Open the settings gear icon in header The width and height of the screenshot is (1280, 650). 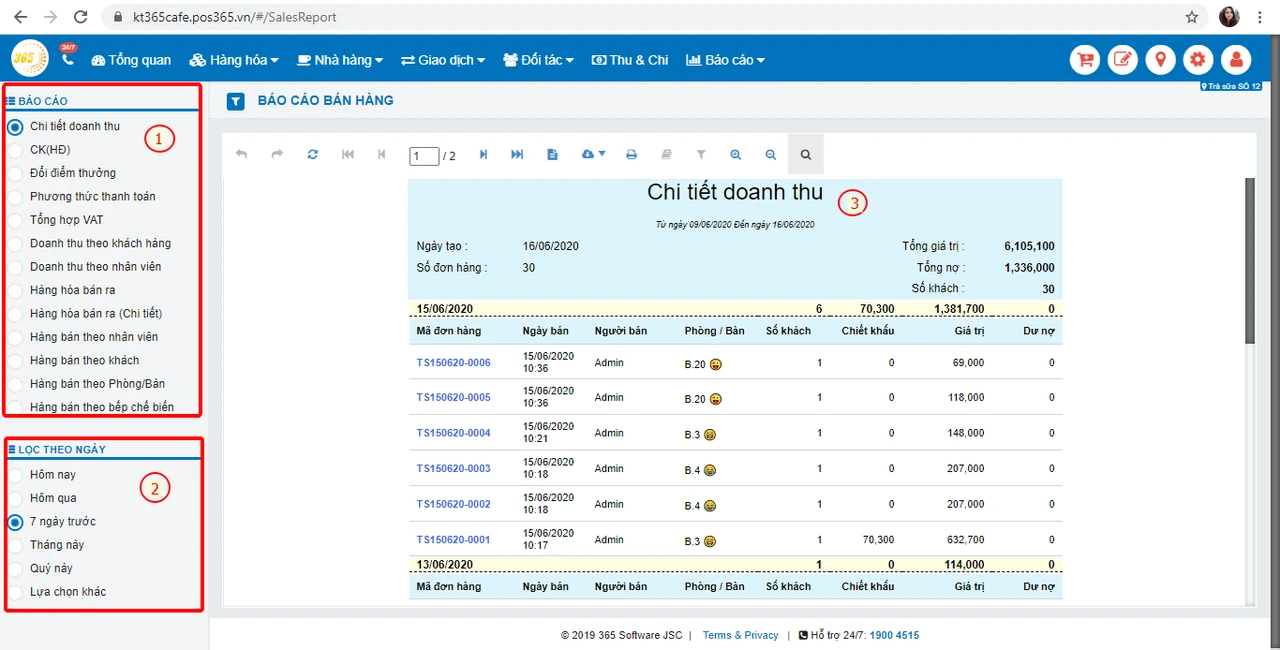(x=1198, y=60)
